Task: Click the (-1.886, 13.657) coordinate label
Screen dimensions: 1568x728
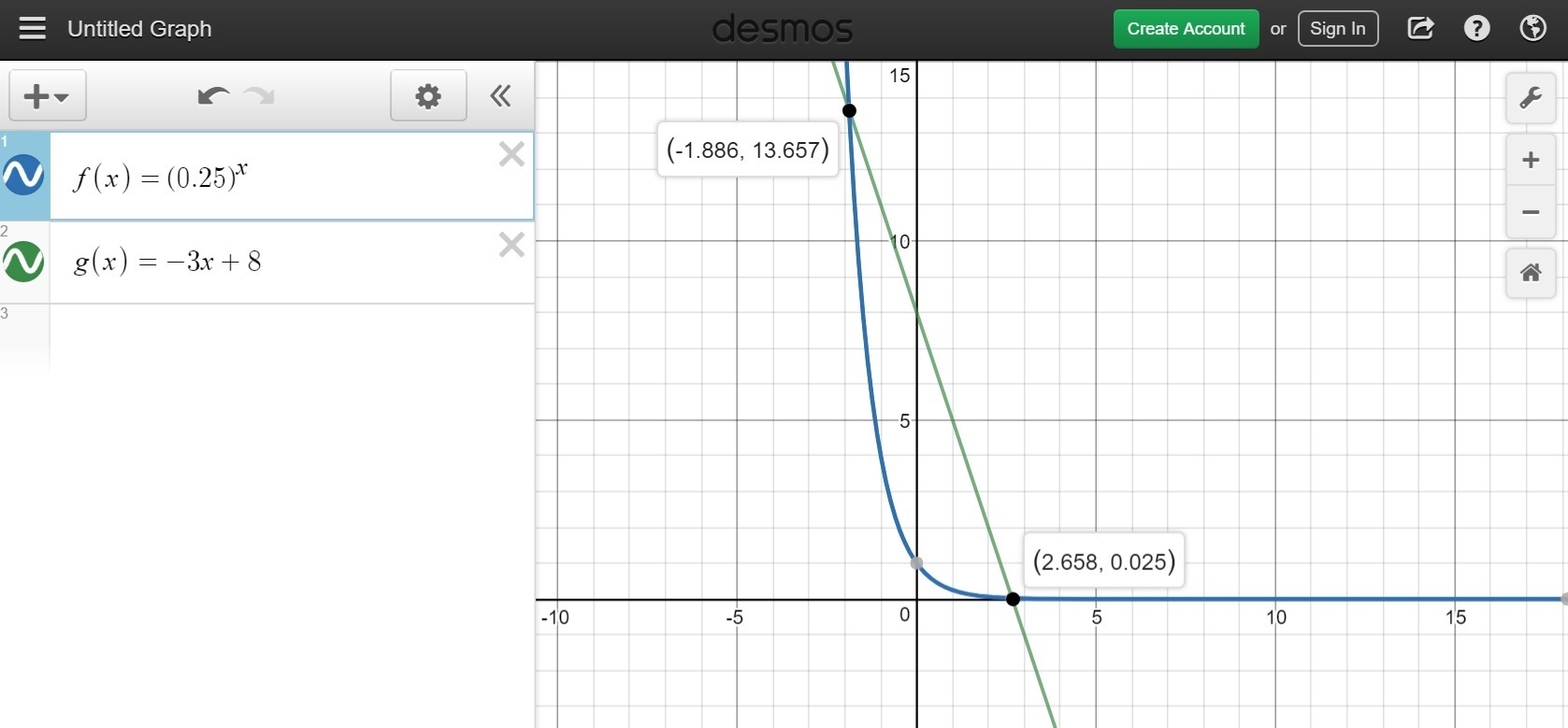Action: click(748, 150)
